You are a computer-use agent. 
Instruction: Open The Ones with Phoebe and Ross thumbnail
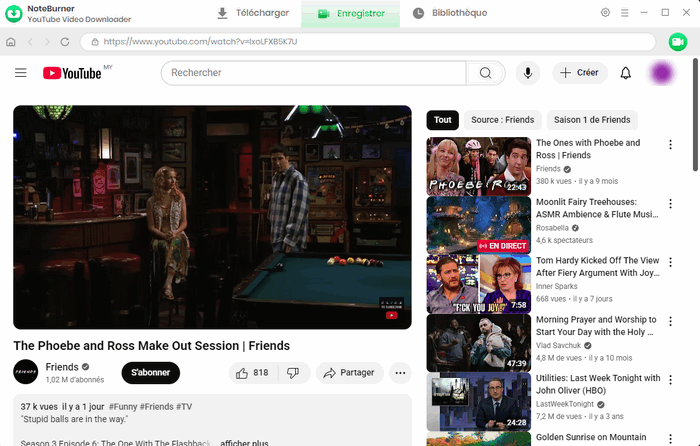point(479,167)
